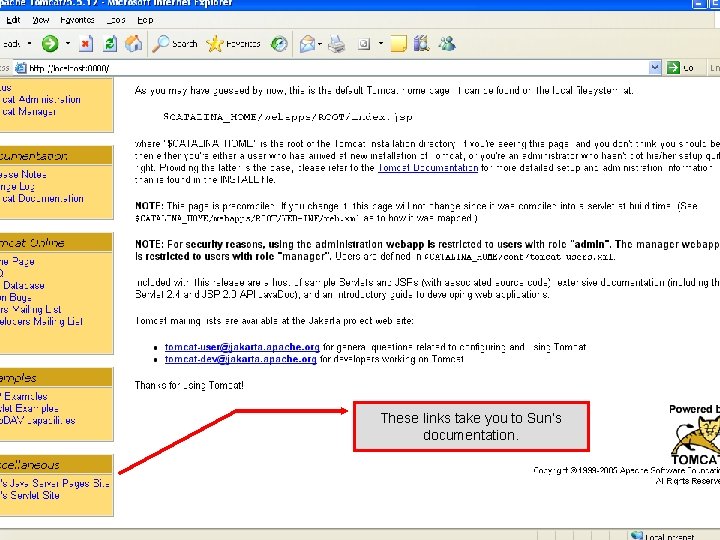Click the yellow Discuss note icon
The image size is (720, 540).
point(398,44)
